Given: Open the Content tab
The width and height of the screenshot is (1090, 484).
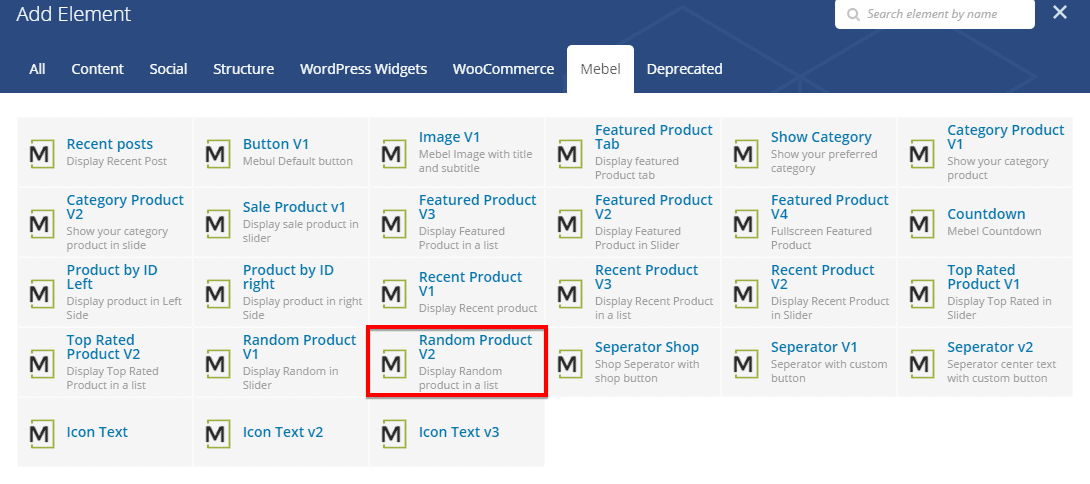Looking at the screenshot, I should 97,69.
